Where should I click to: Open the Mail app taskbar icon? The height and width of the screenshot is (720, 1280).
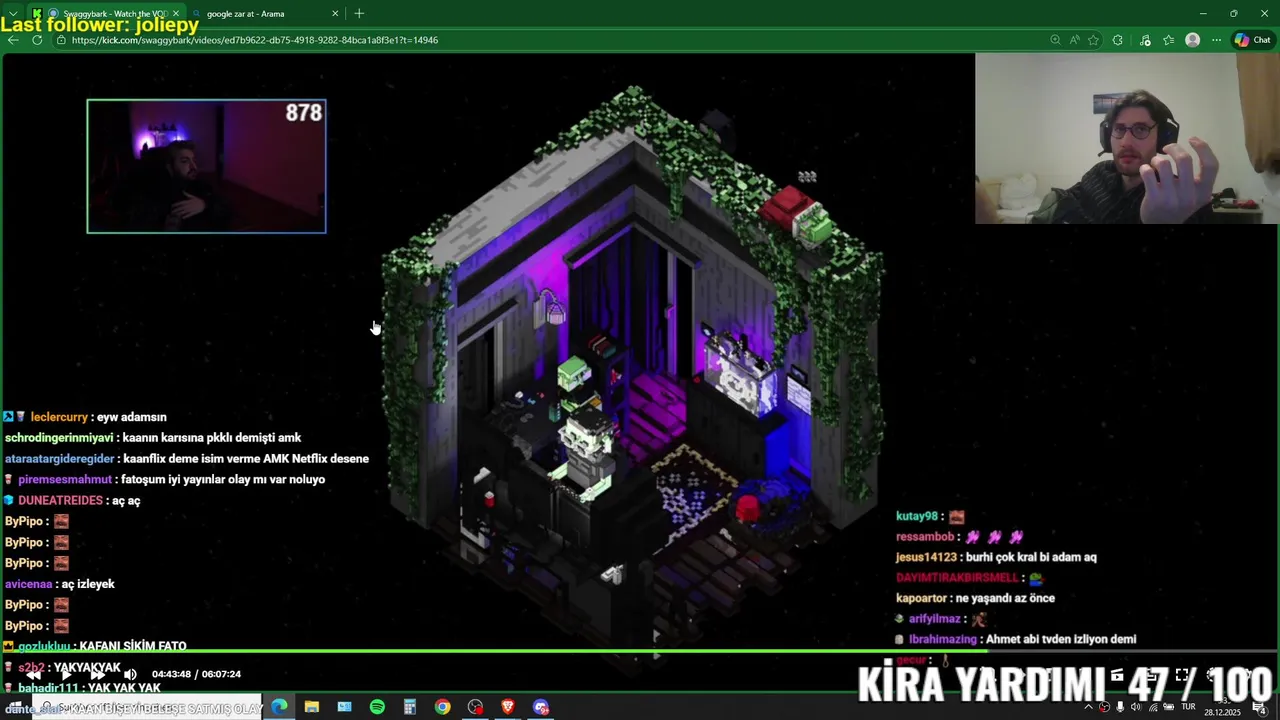tap(344, 707)
